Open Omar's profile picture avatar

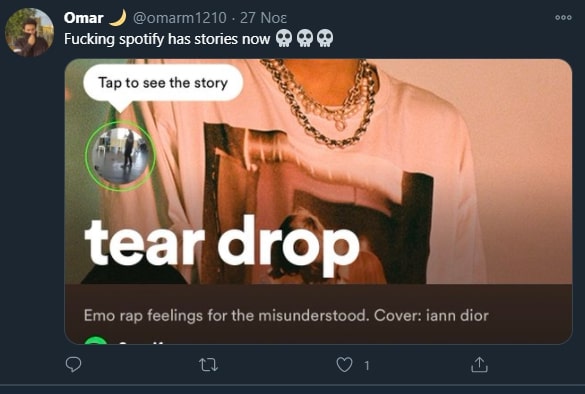coord(29,32)
